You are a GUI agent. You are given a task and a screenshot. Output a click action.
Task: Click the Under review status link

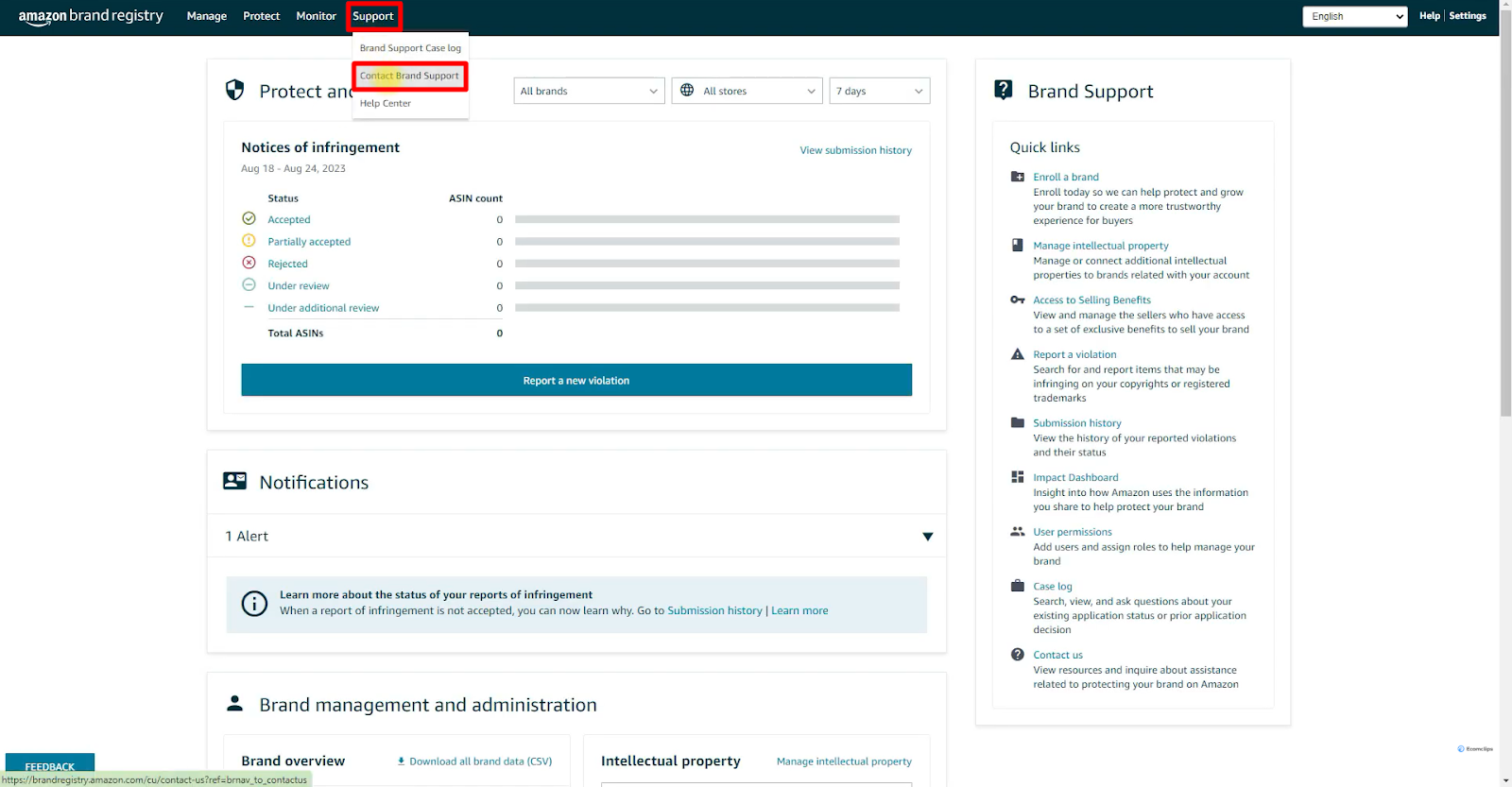point(299,285)
